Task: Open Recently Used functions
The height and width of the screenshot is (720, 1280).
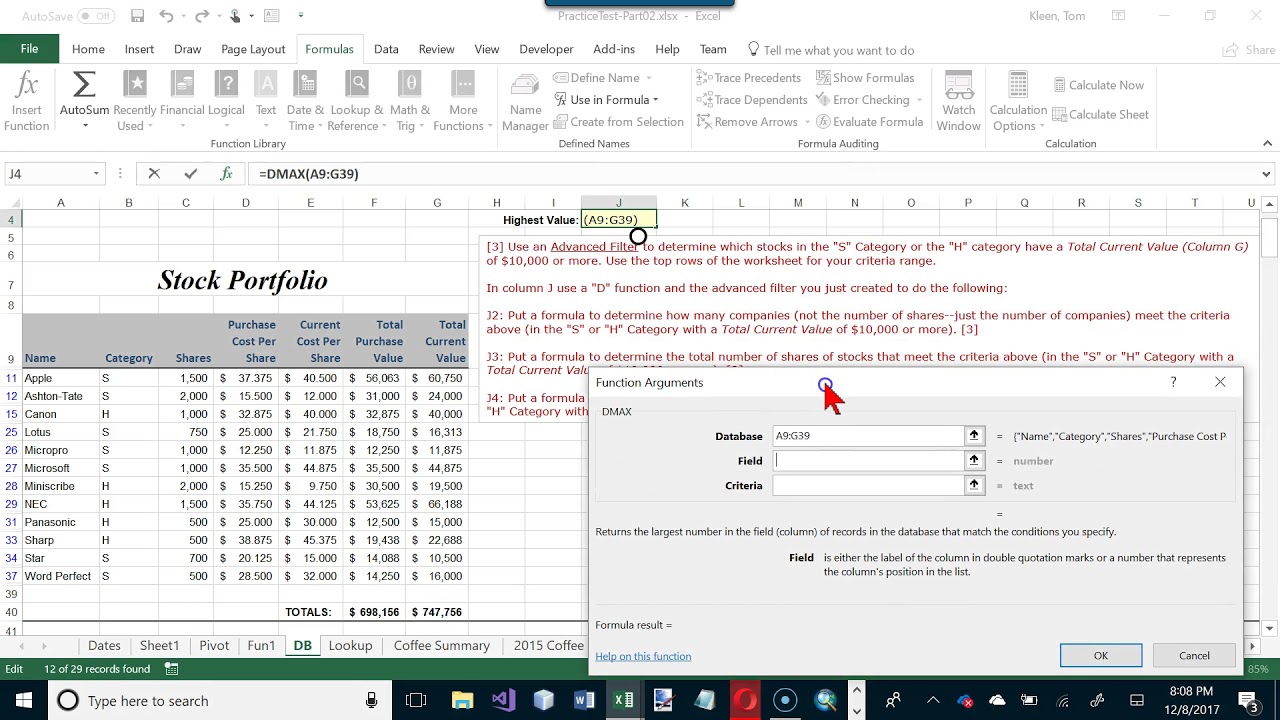Action: click(134, 102)
